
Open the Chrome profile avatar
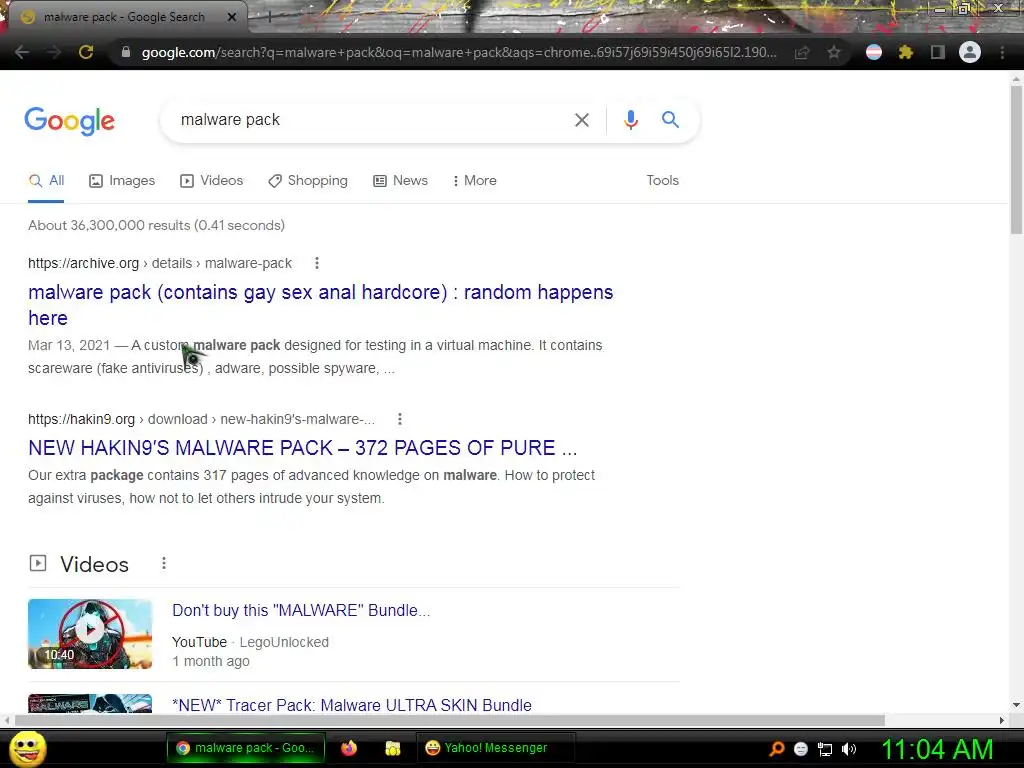click(x=970, y=52)
